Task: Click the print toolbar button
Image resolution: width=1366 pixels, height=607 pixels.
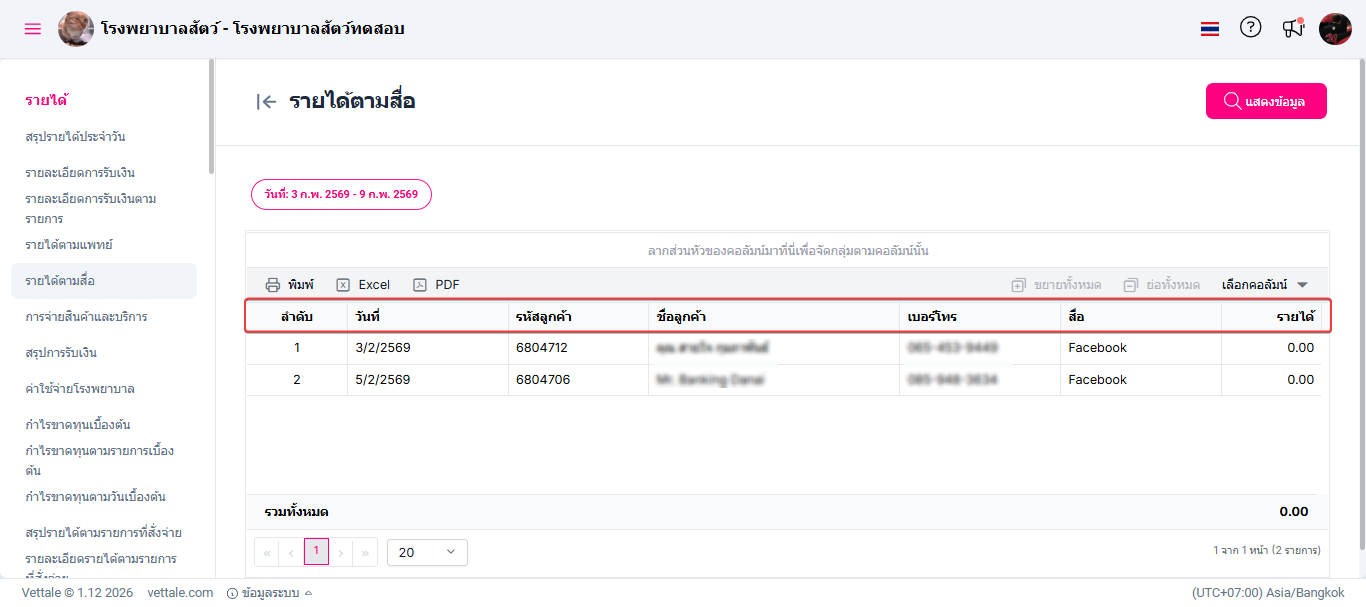Action: [x=290, y=285]
